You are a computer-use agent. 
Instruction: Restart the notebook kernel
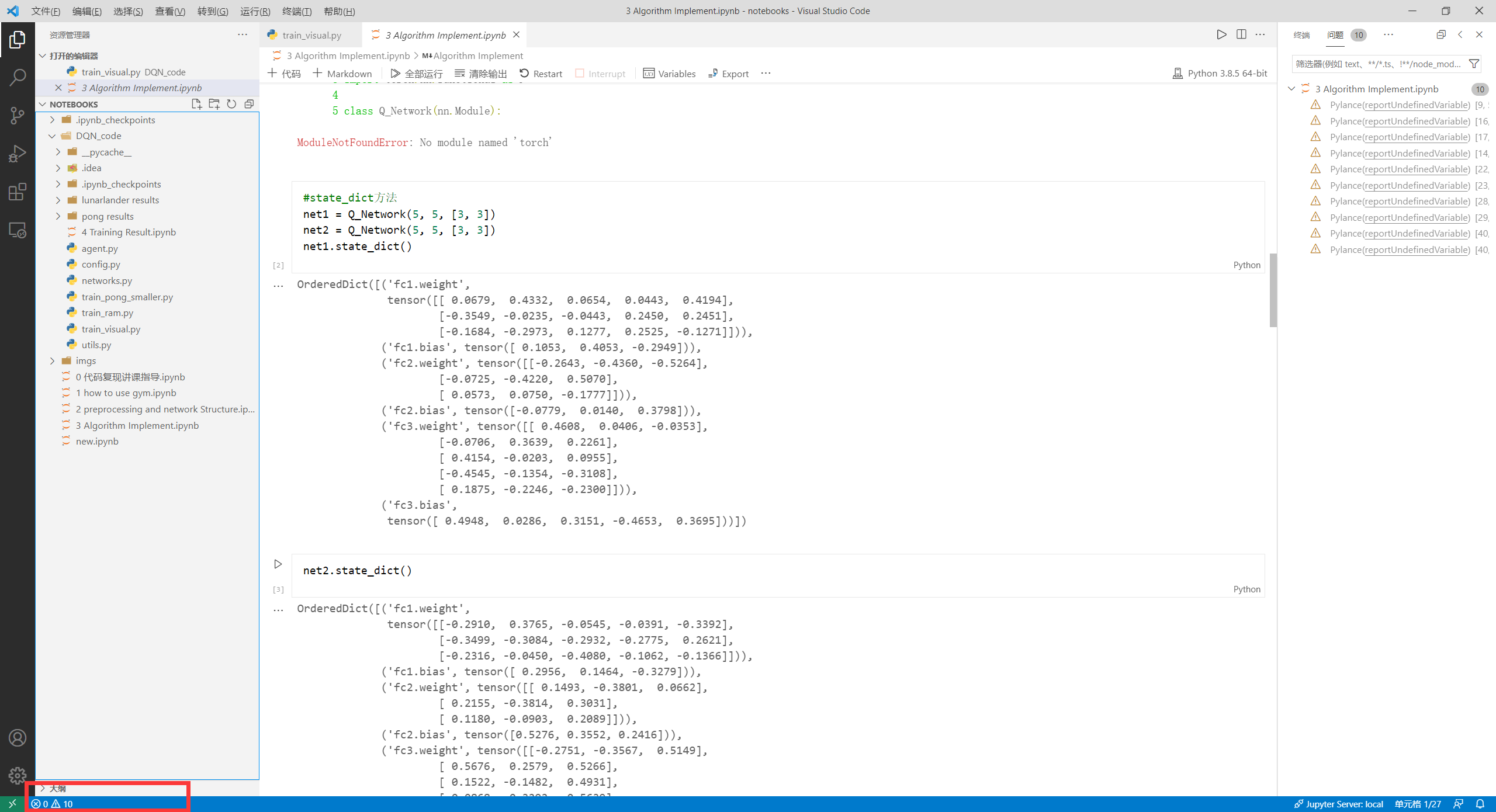tap(541, 73)
